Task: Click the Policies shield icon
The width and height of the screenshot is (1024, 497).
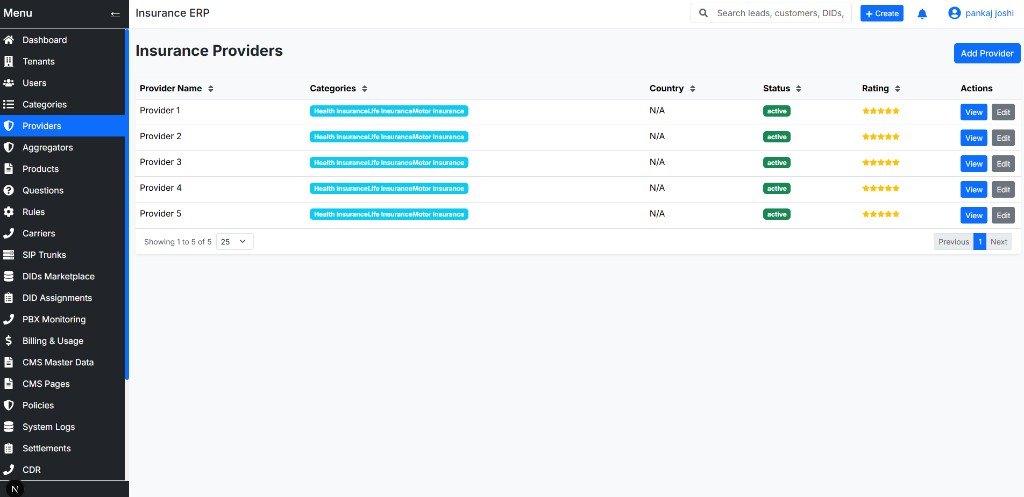Action: (x=8, y=406)
